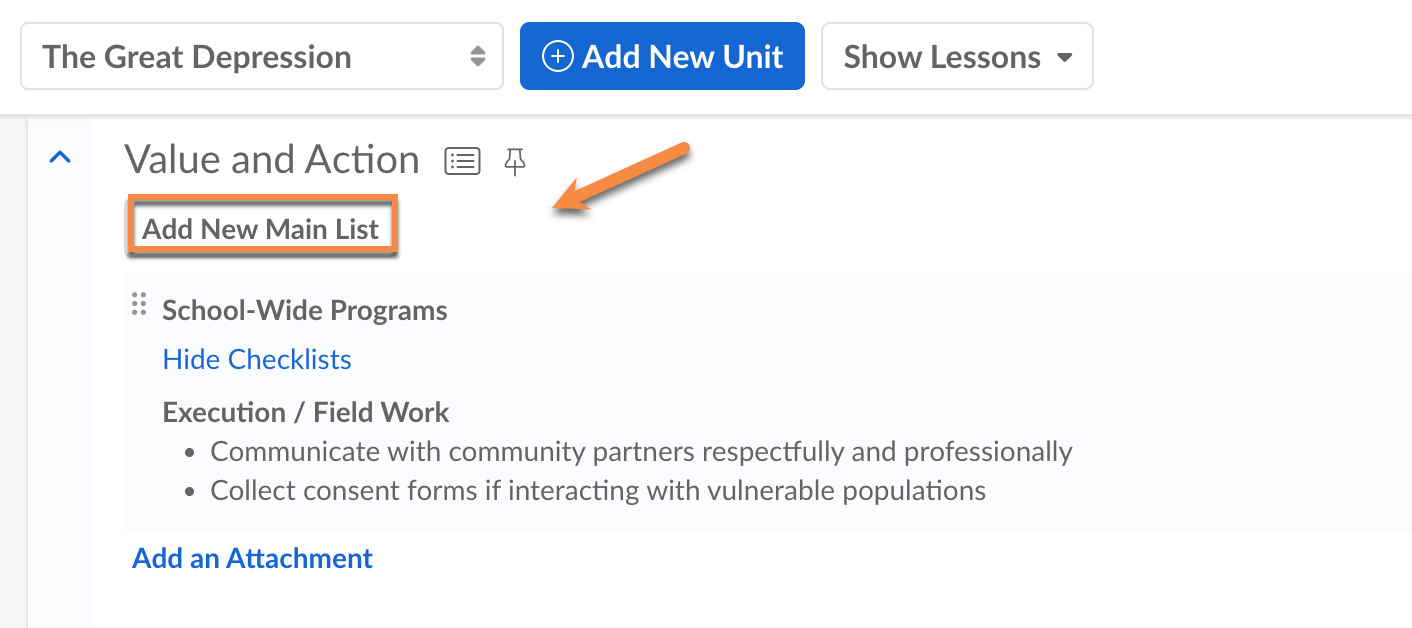Collapse the Value and Action section chevron
The image size is (1412, 628).
(60, 157)
